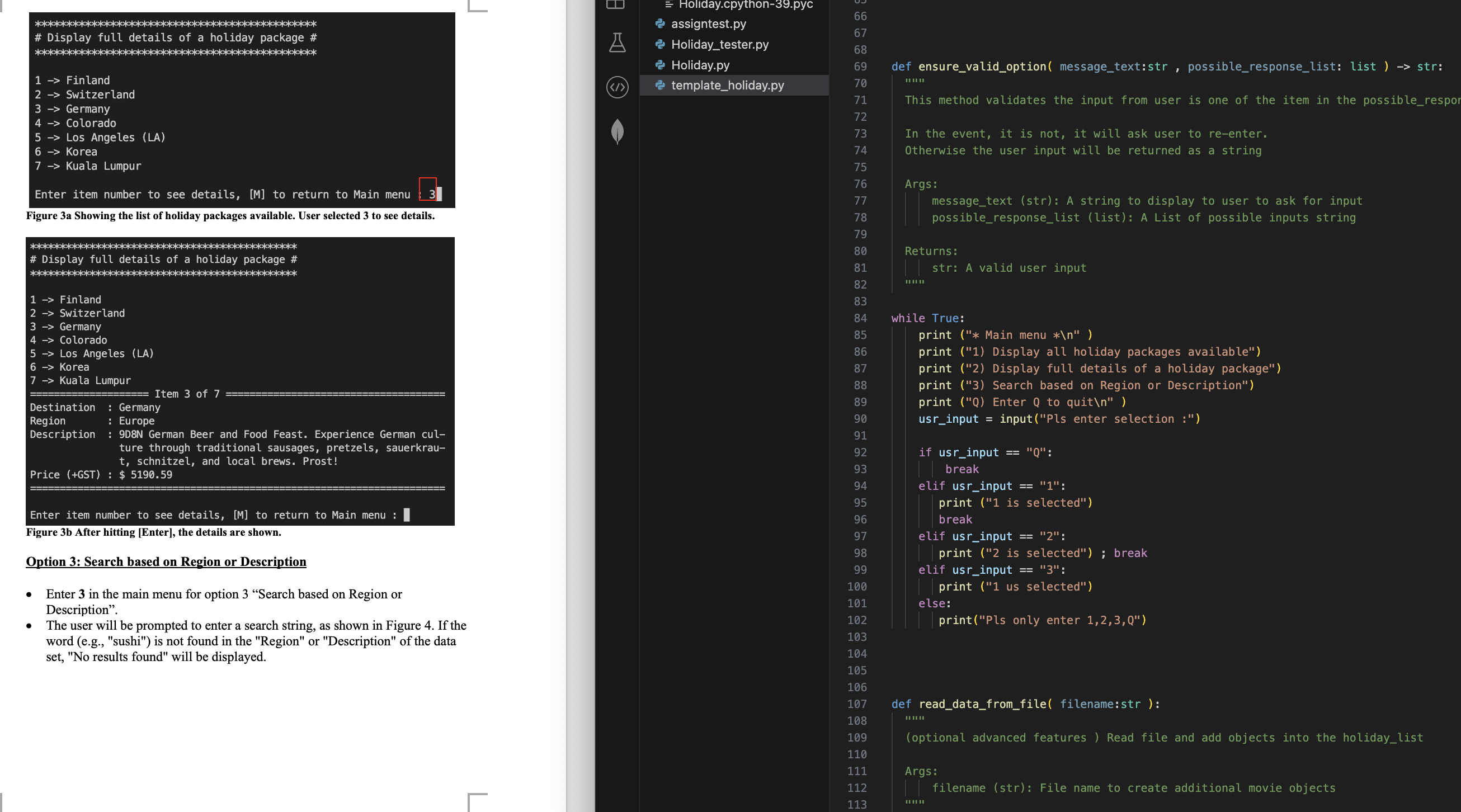This screenshot has width=1461, height=812.
Task: Click the circled code brackets sidebar icon
Action: [x=617, y=87]
